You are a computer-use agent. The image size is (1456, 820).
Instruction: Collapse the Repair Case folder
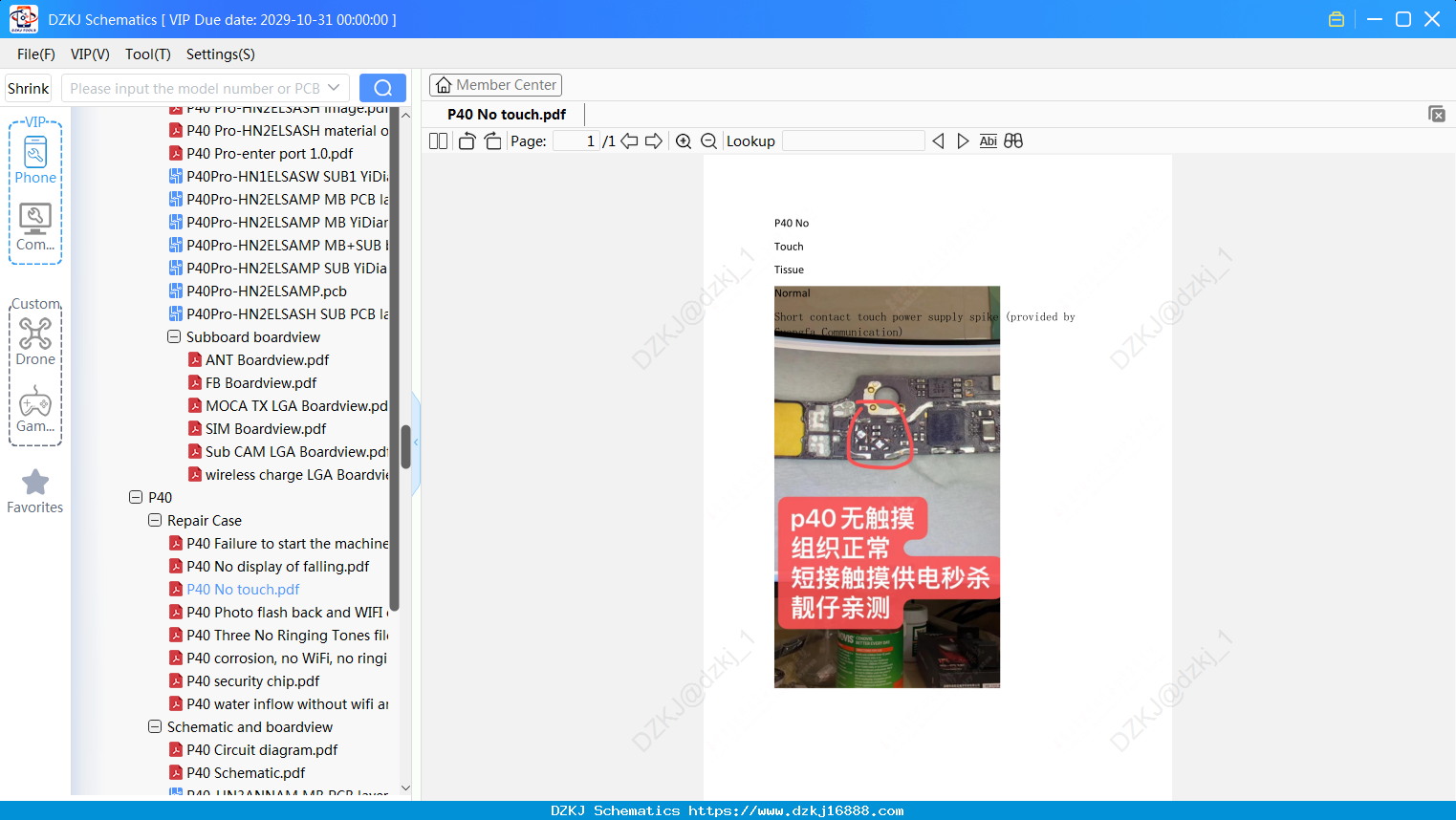tap(155, 520)
